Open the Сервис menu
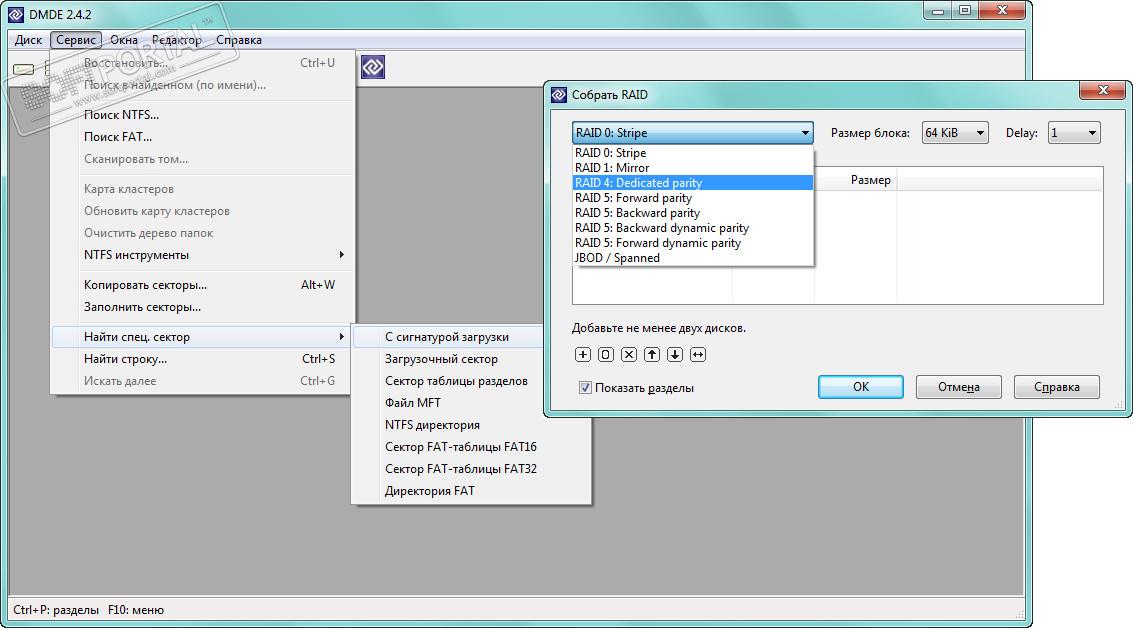The height and width of the screenshot is (628, 1133). coord(76,40)
